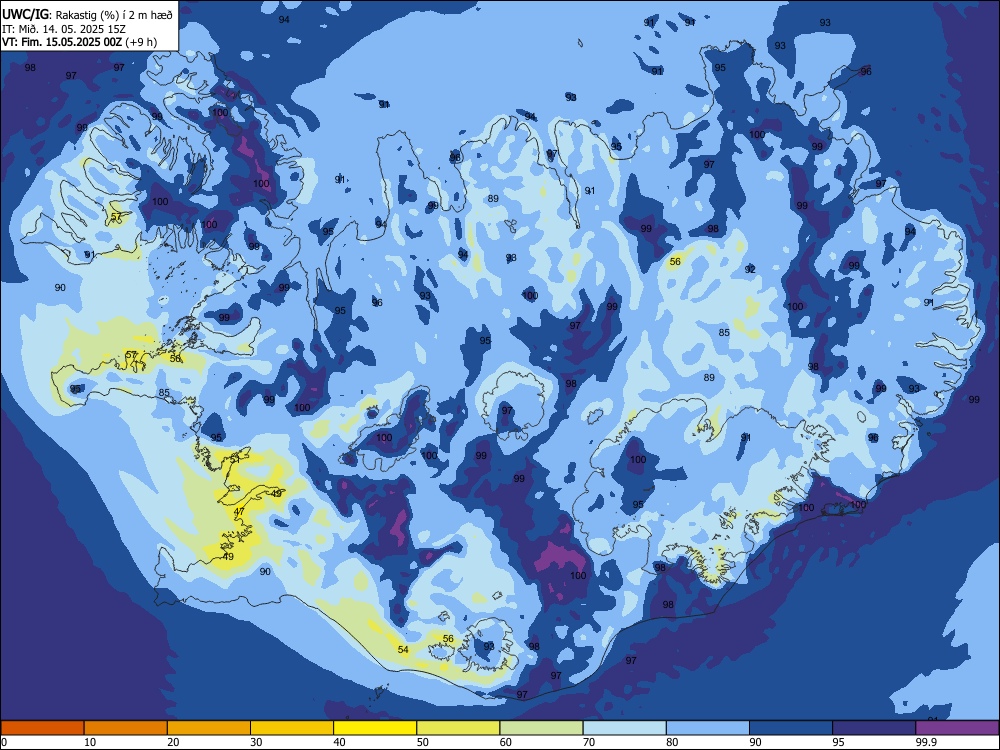The width and height of the screenshot is (1000, 750).
Task: Click the legend scale label '80'
Action: click(672, 742)
